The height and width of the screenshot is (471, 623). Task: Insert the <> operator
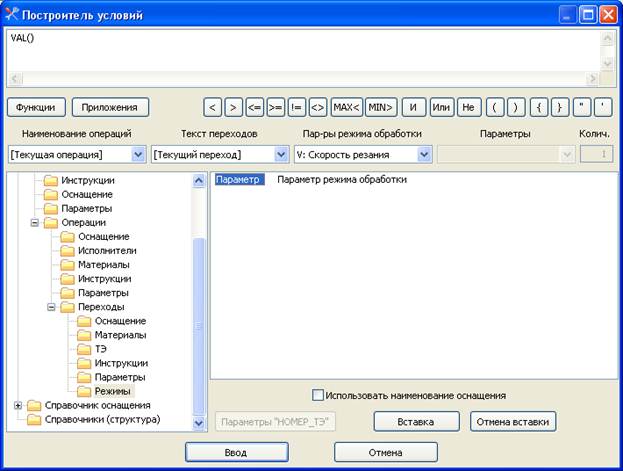coord(317,107)
